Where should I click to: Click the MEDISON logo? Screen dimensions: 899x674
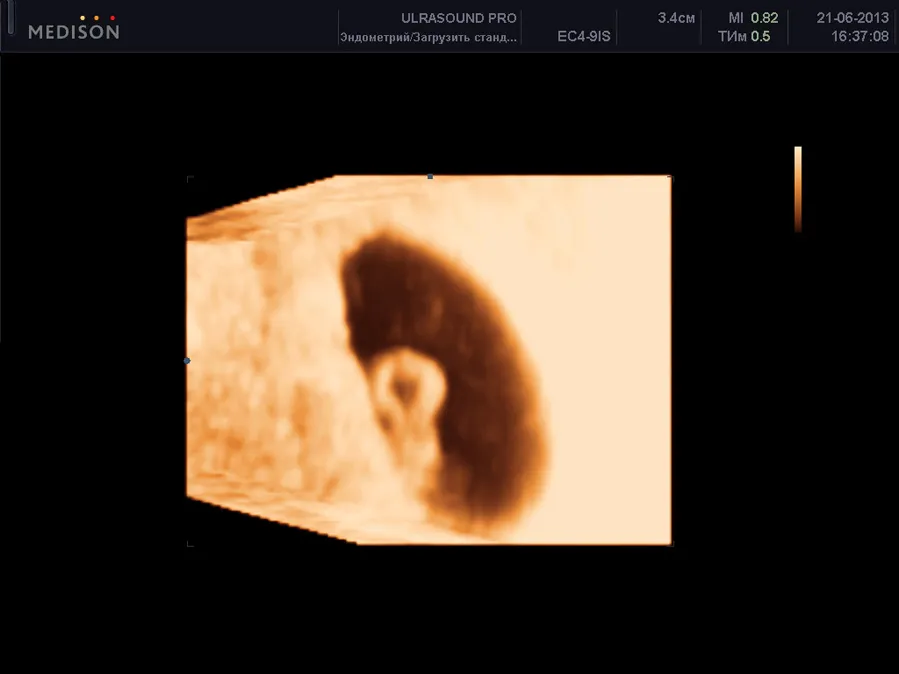tap(74, 28)
